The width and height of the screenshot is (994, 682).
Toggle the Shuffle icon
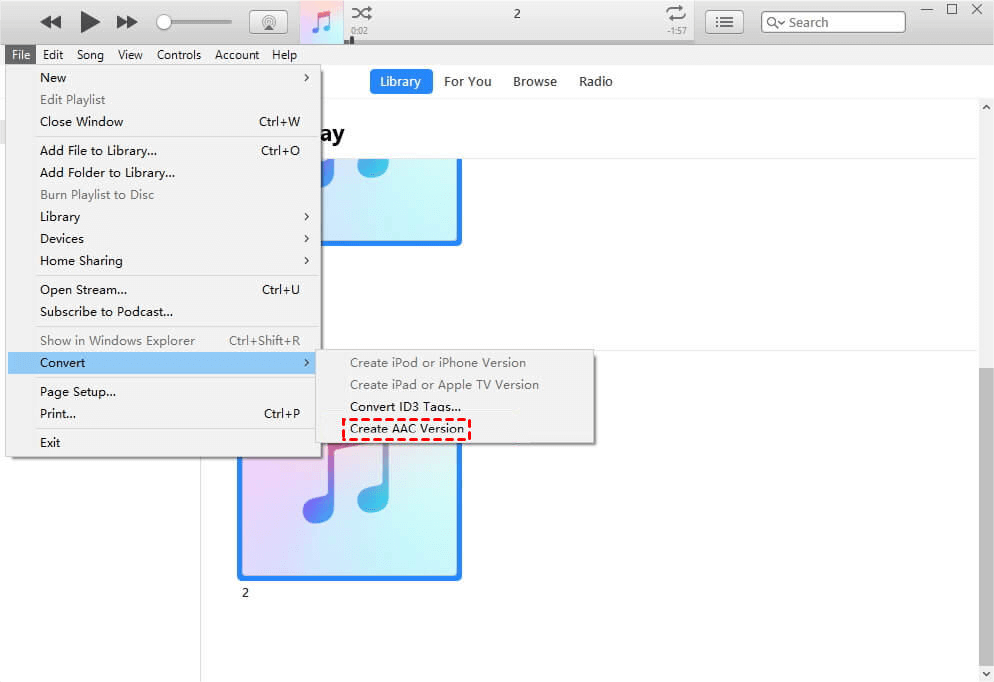tap(362, 14)
